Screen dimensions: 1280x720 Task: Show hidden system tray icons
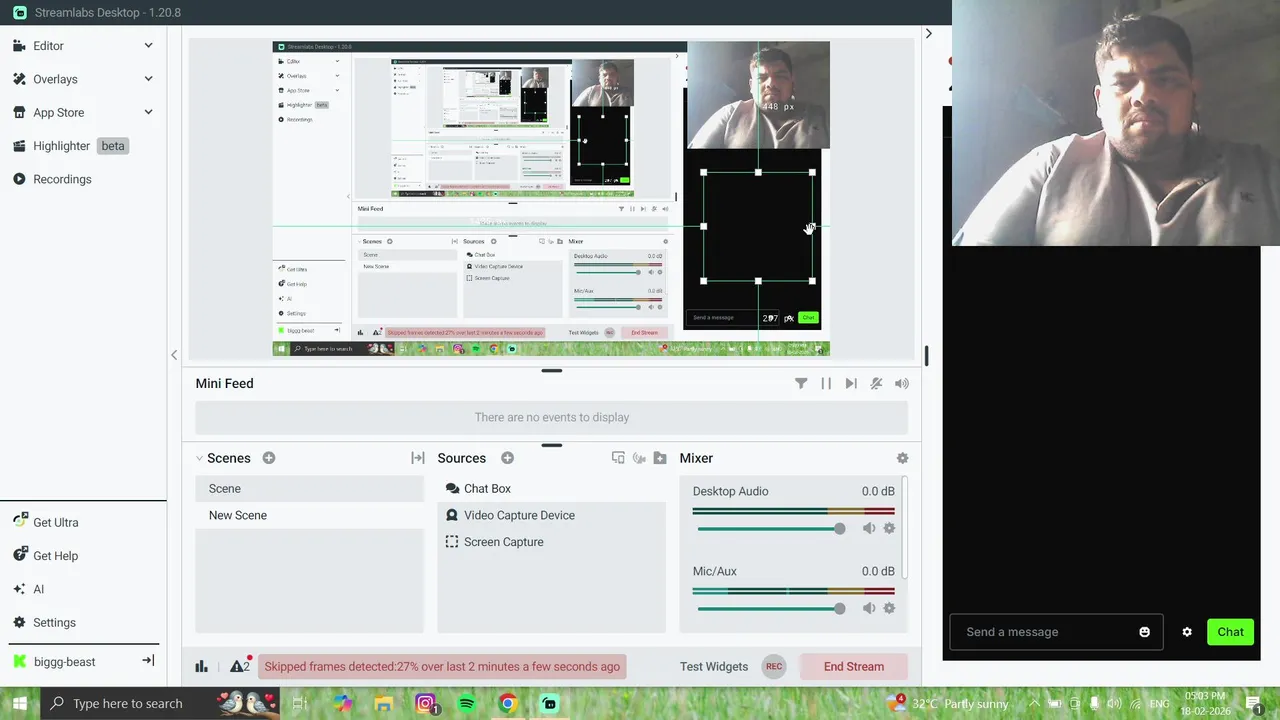1034,703
